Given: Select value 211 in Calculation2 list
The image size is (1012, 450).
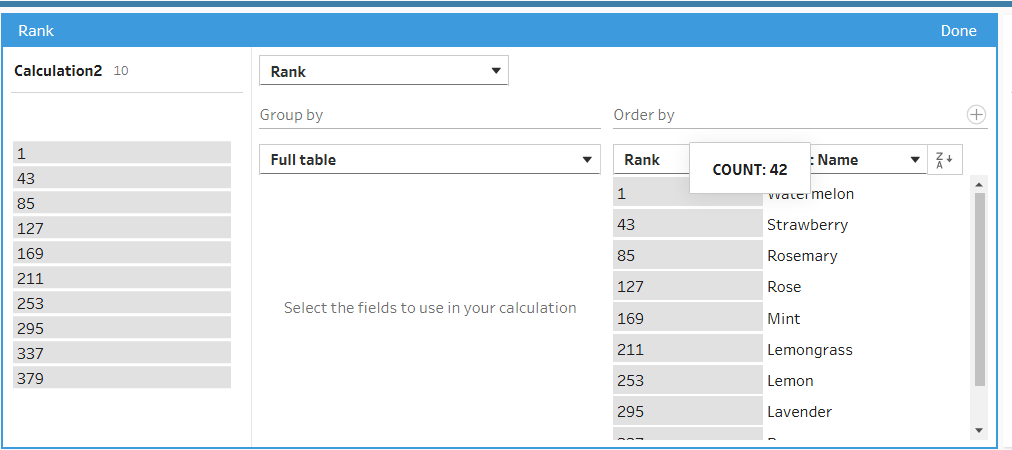Looking at the screenshot, I should [122, 278].
